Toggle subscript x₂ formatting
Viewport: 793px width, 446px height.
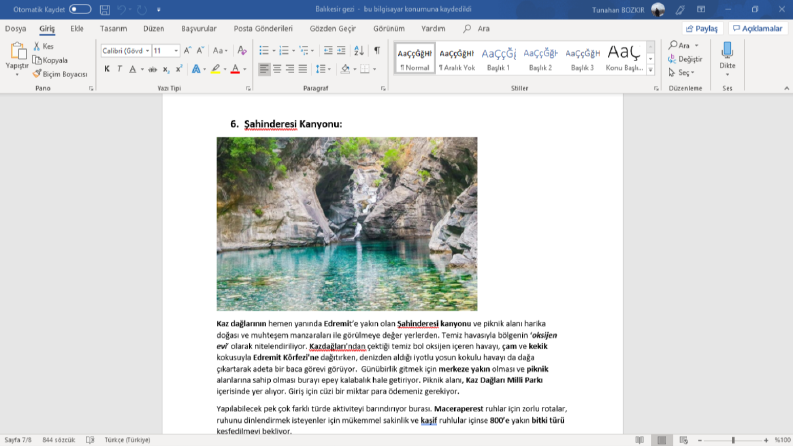click(166, 69)
